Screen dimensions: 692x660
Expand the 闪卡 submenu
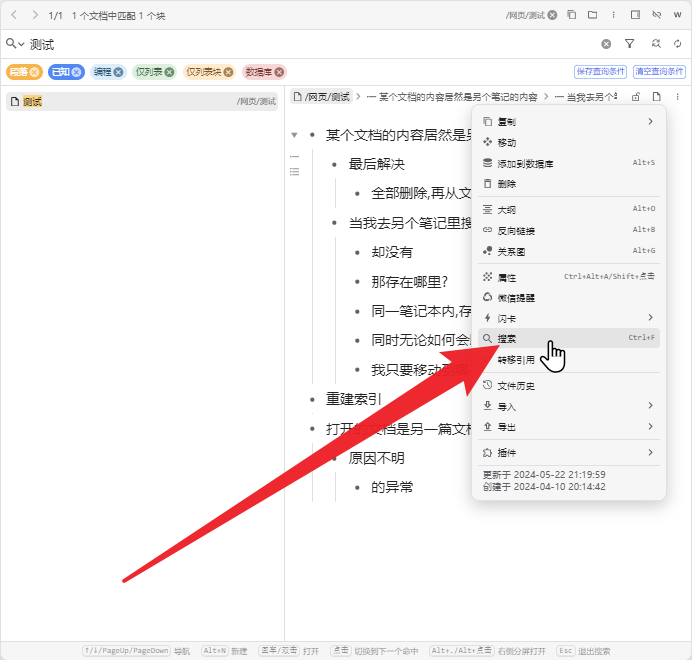tap(568, 318)
